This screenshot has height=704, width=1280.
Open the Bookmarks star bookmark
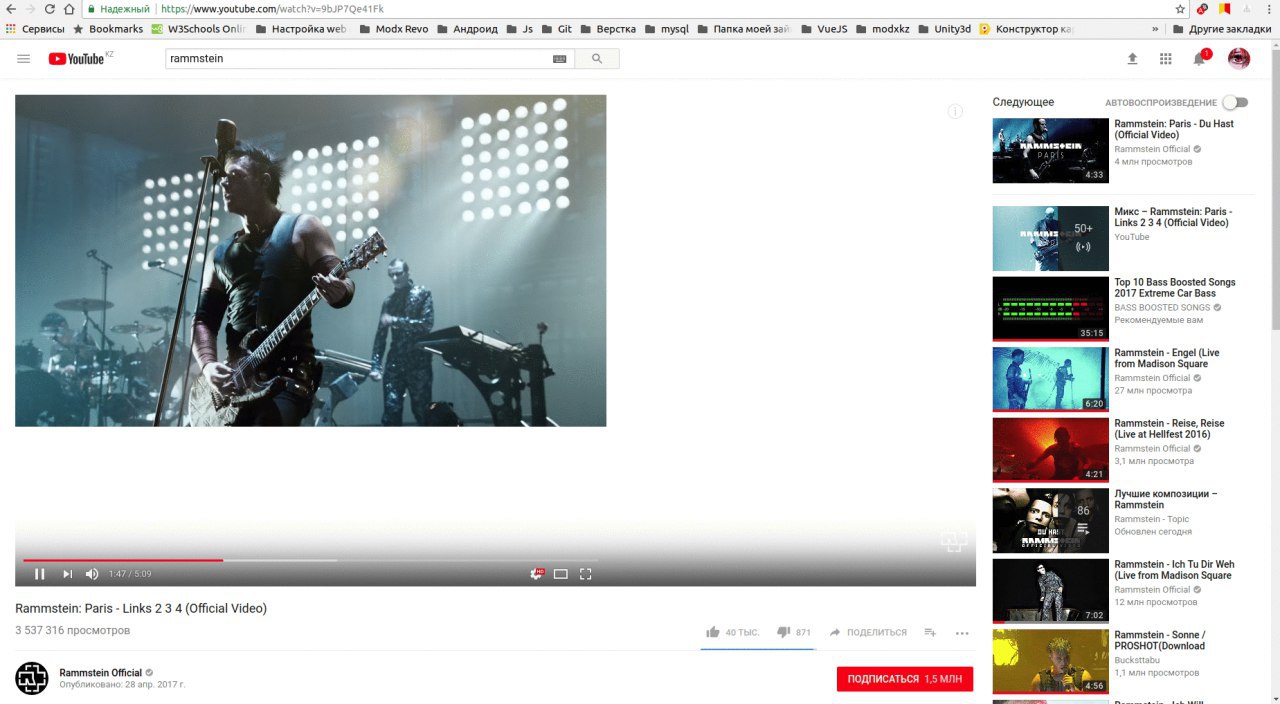point(108,29)
